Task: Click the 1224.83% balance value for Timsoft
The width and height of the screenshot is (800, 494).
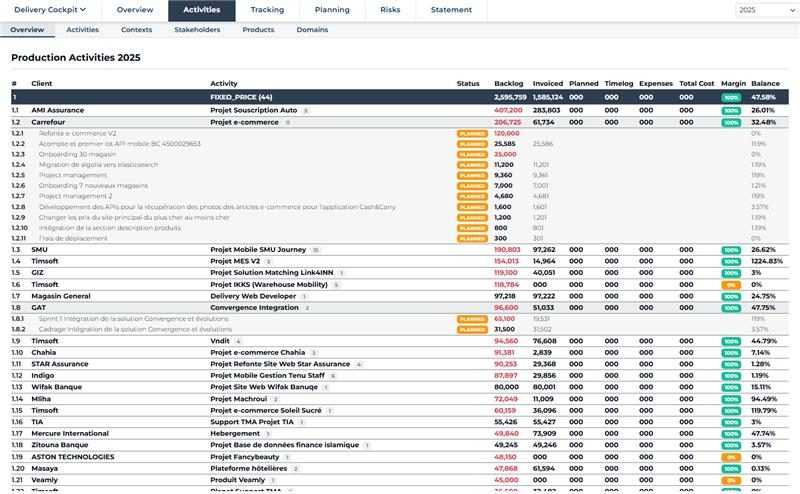Action: (x=767, y=261)
